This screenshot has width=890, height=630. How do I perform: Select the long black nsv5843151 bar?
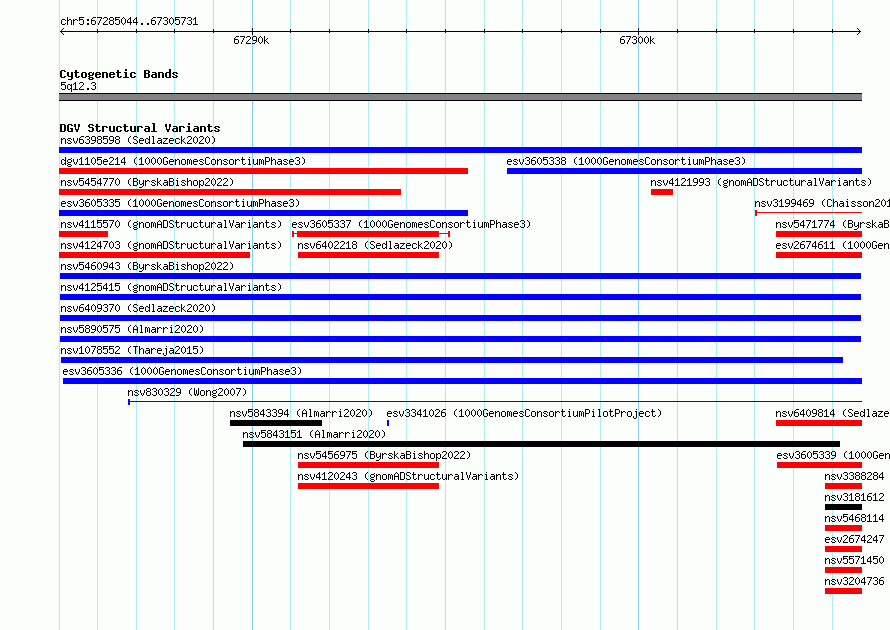[541, 444]
